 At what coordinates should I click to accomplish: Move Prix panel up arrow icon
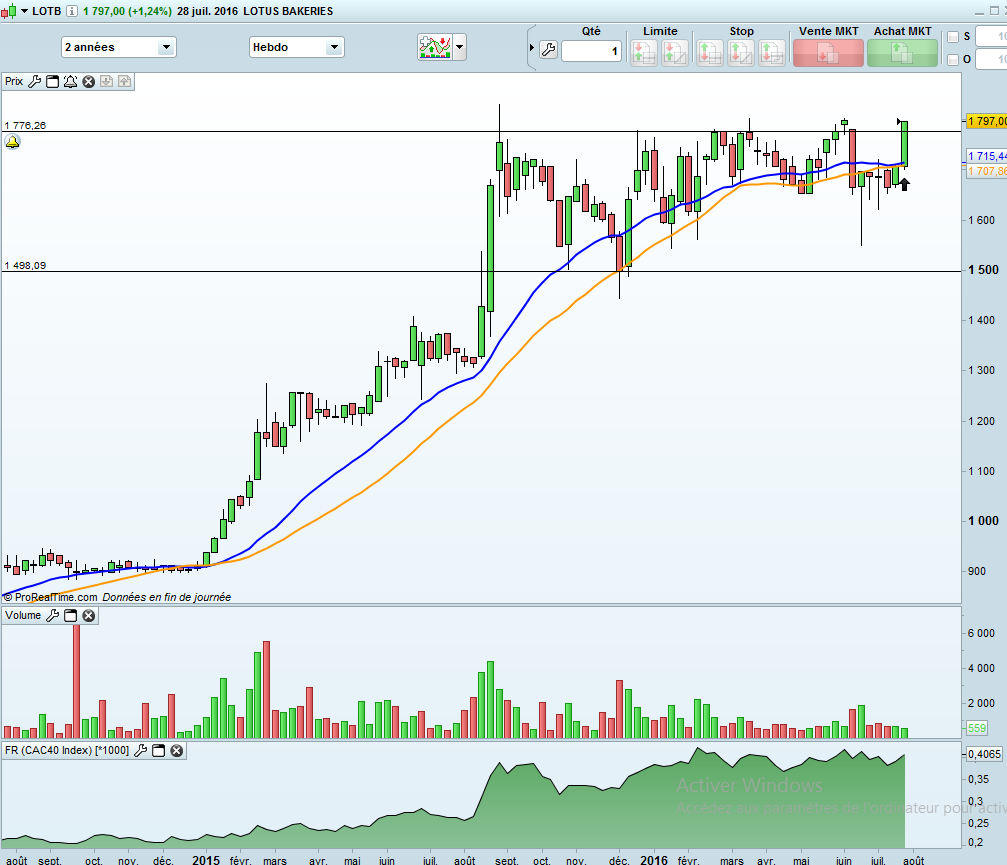(x=125, y=82)
